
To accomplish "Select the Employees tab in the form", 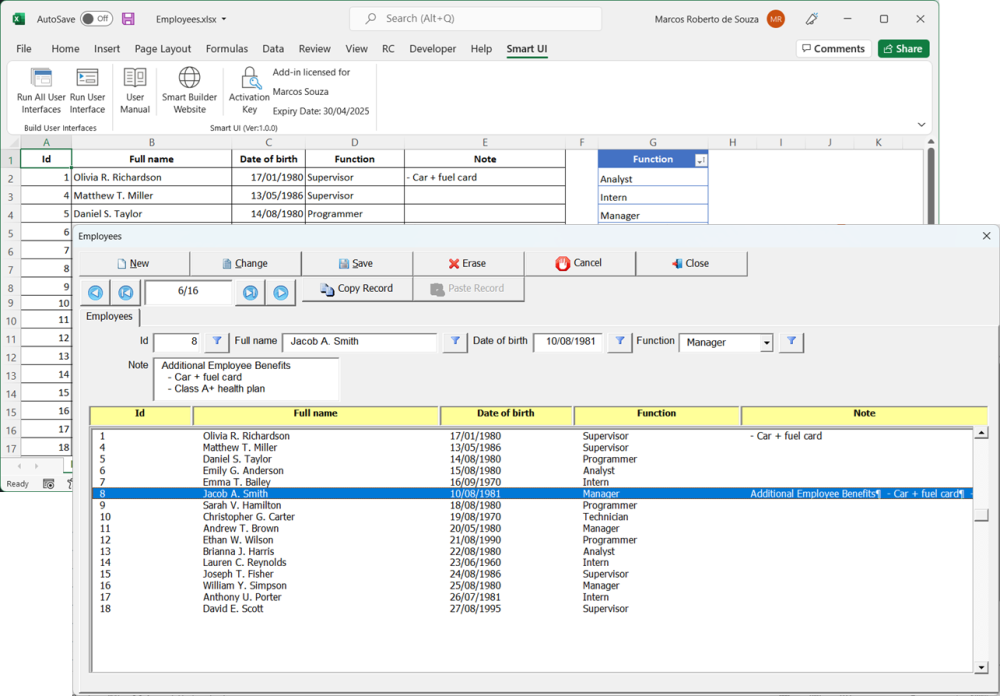I will [x=109, y=316].
